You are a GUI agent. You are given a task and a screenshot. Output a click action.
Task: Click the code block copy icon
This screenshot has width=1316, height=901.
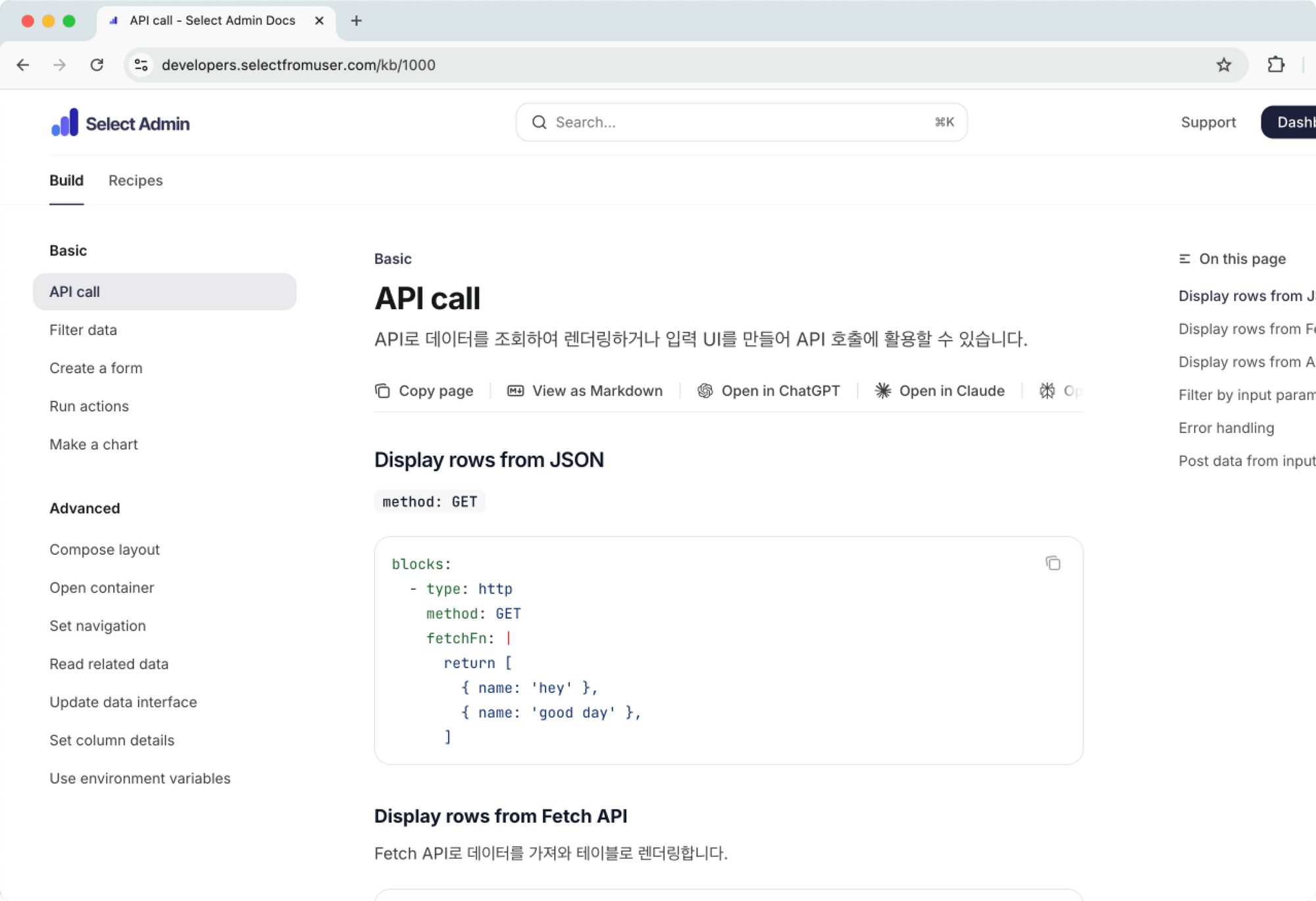pos(1053,563)
